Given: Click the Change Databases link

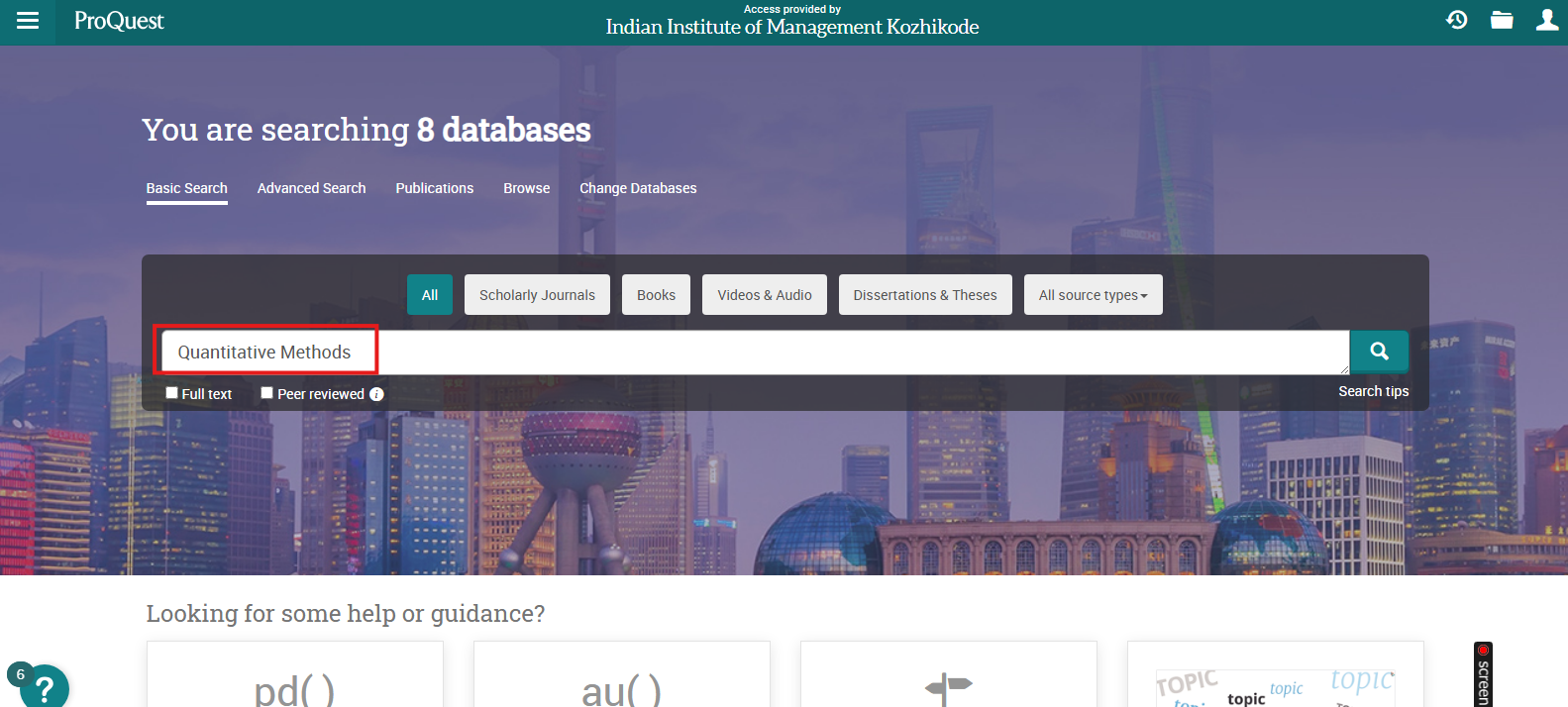Looking at the screenshot, I should tap(638, 188).
